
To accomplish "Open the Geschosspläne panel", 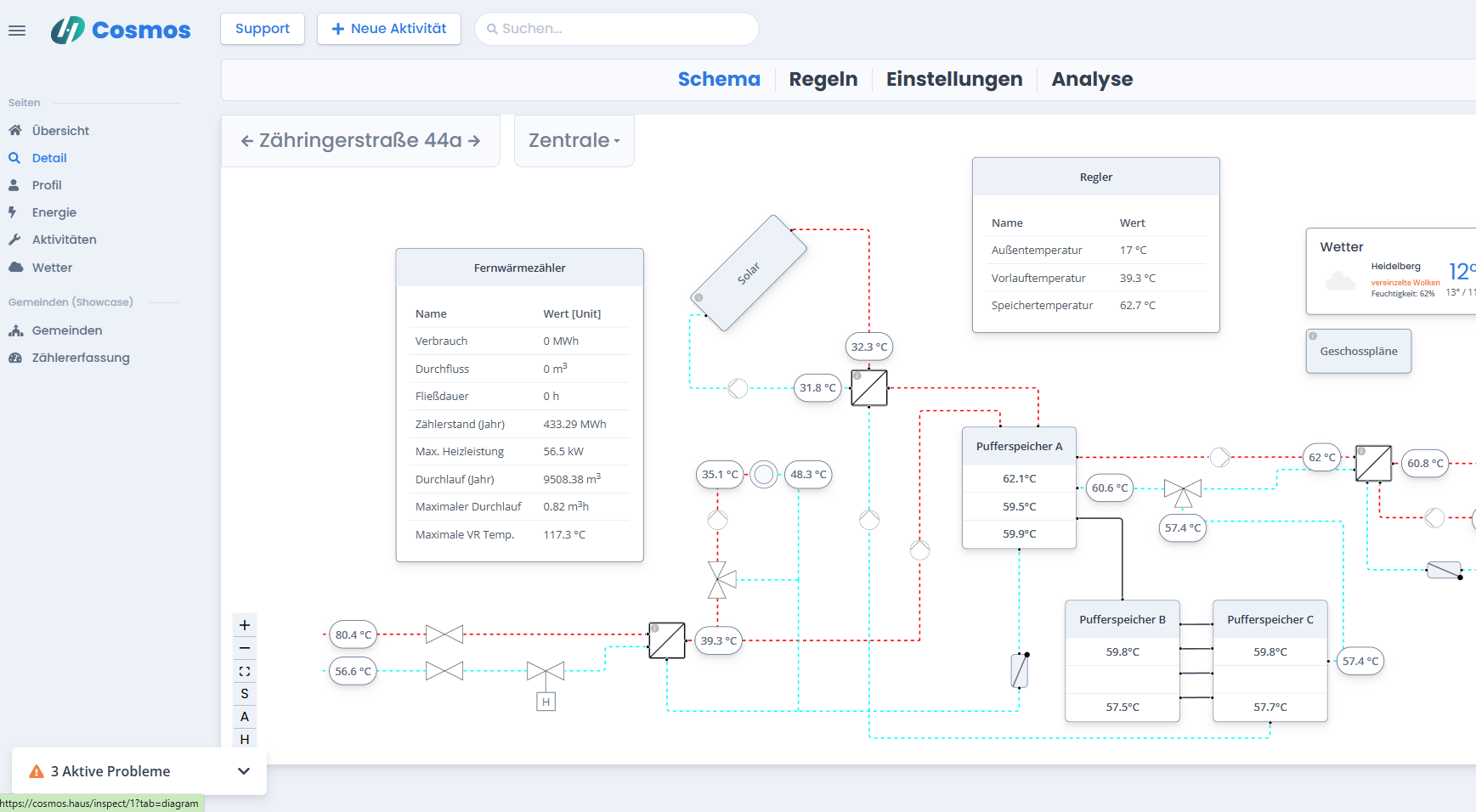I will (1358, 350).
